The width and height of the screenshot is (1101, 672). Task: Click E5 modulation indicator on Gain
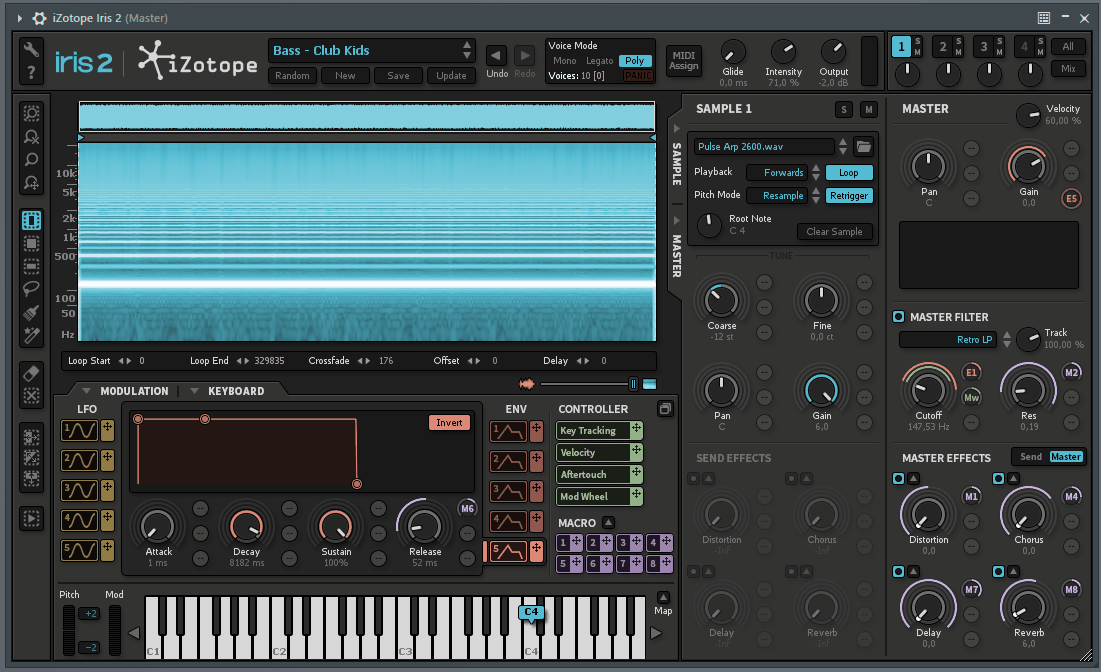click(x=1071, y=199)
